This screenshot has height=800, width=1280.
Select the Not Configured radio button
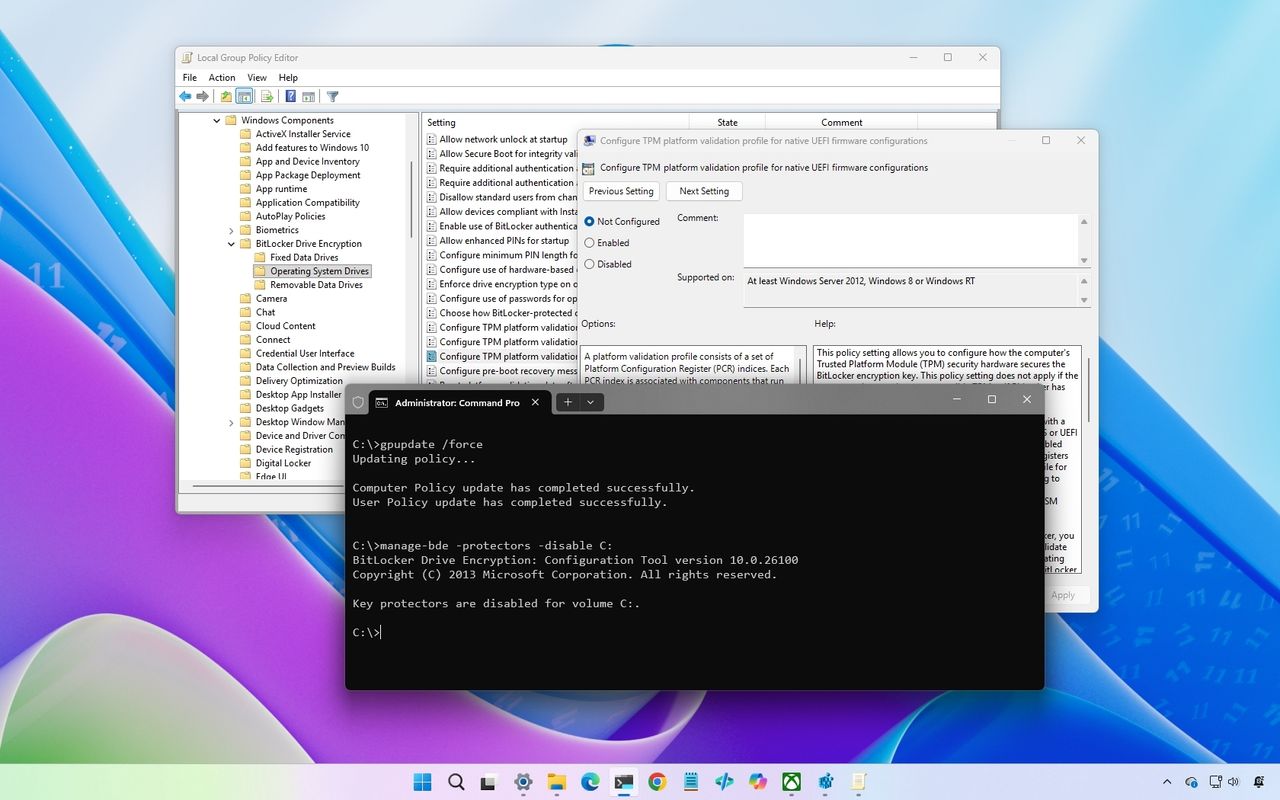[x=589, y=221]
